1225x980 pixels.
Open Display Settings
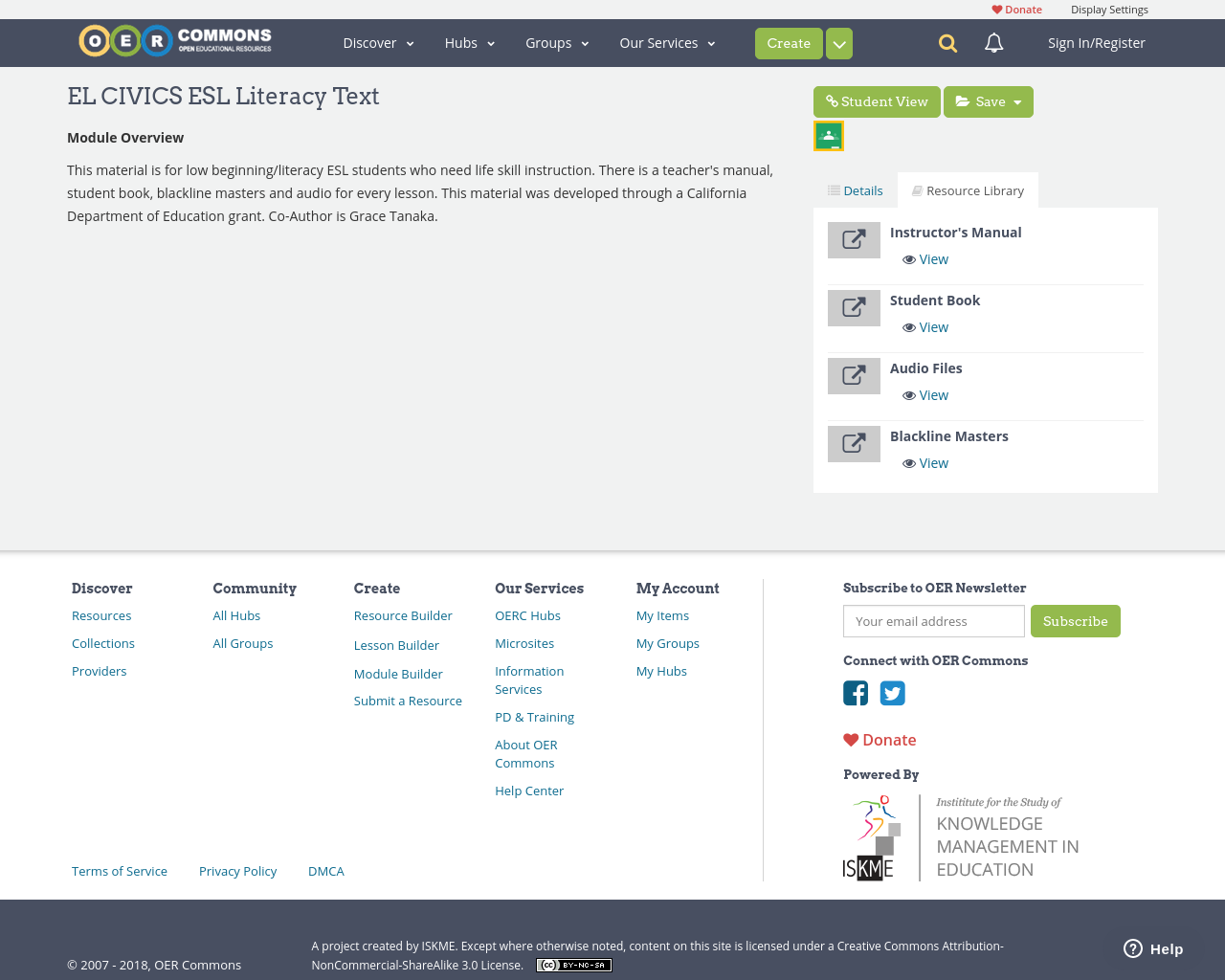(1109, 10)
